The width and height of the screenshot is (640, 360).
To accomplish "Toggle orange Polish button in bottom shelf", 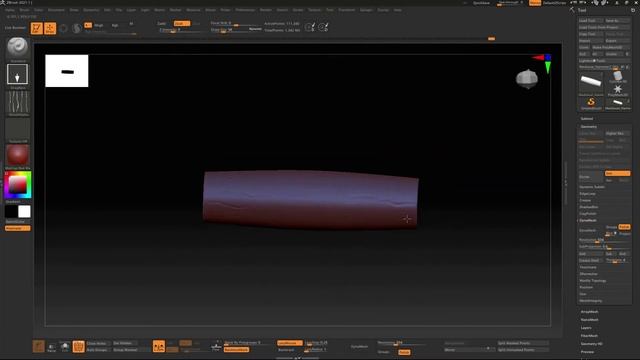I will [404, 352].
